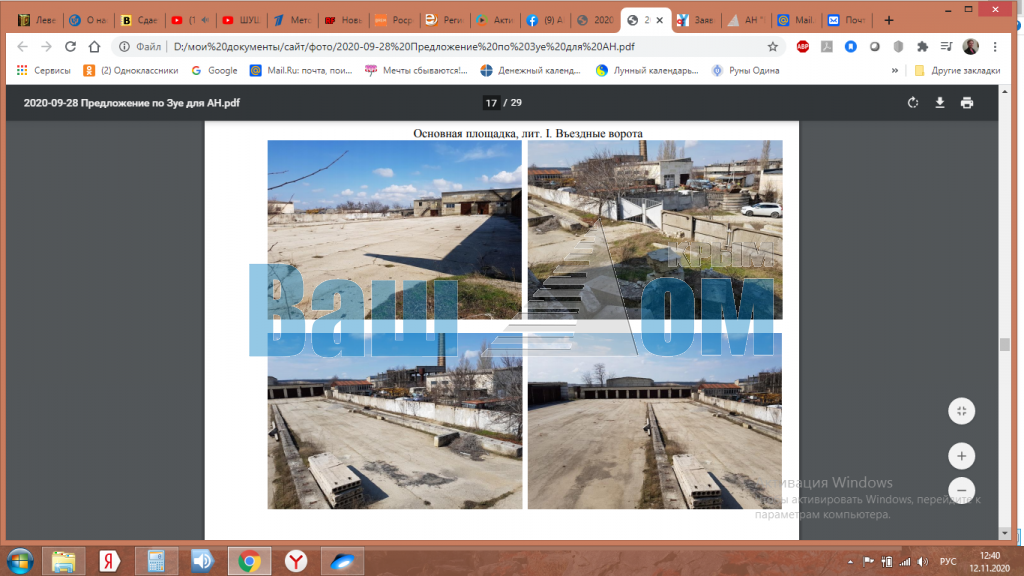Open Calculator from taskbar
Viewport: 1024px width, 576px height.
pyautogui.click(x=156, y=561)
